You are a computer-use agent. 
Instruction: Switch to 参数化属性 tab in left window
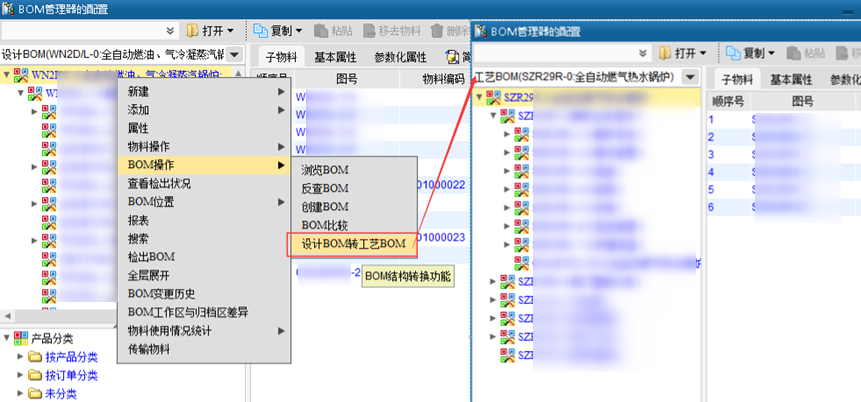coord(401,57)
